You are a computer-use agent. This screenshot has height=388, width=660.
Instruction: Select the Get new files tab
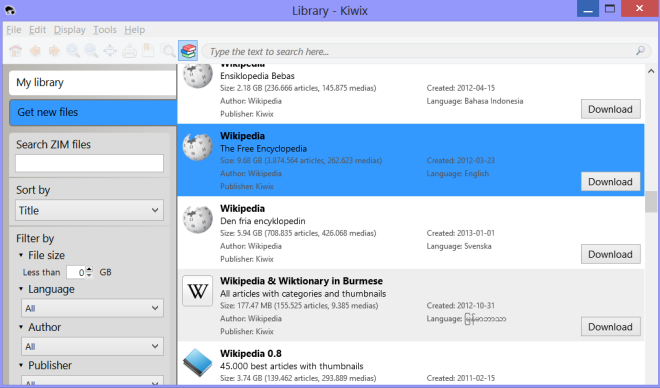point(93,112)
